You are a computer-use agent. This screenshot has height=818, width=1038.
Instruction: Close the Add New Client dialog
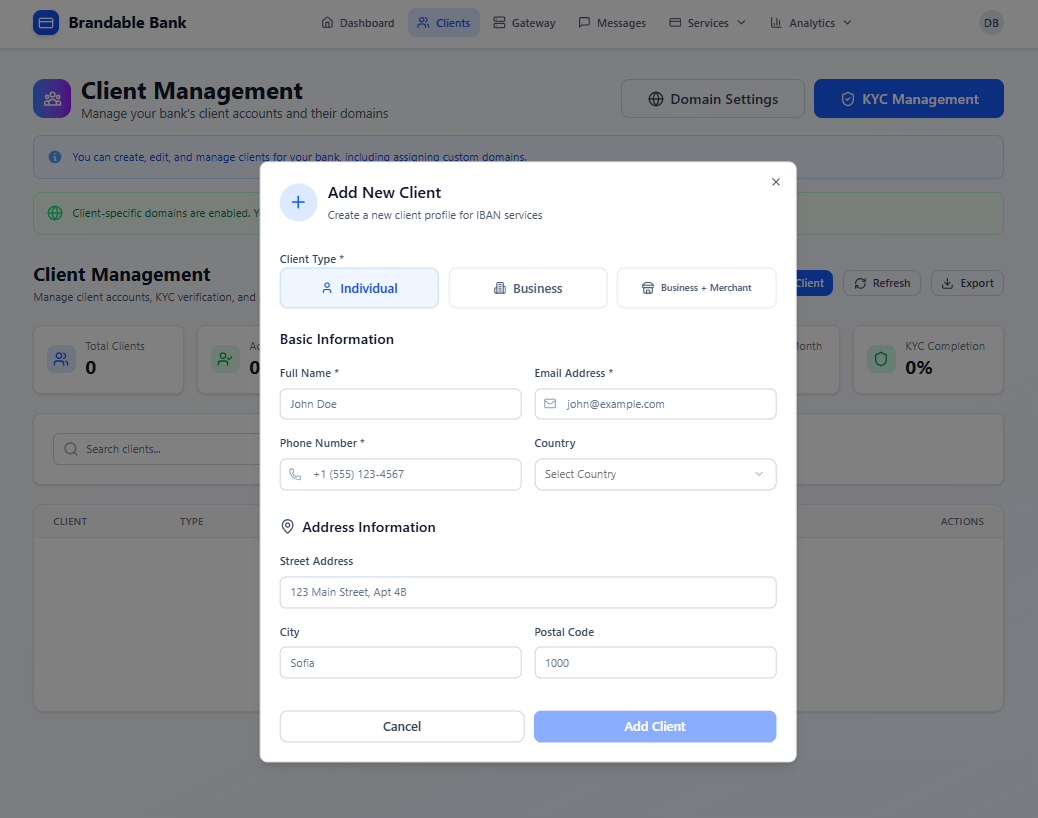[776, 182]
